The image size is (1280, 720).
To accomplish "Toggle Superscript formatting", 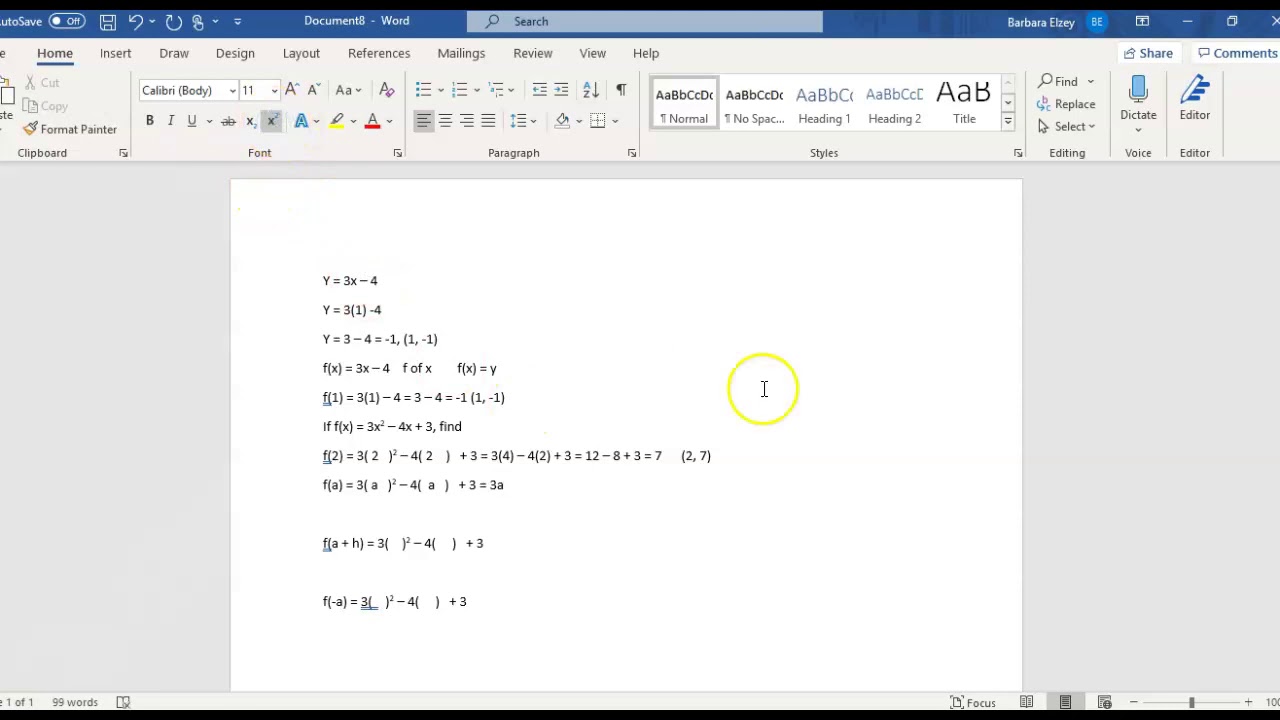I will click(x=271, y=121).
